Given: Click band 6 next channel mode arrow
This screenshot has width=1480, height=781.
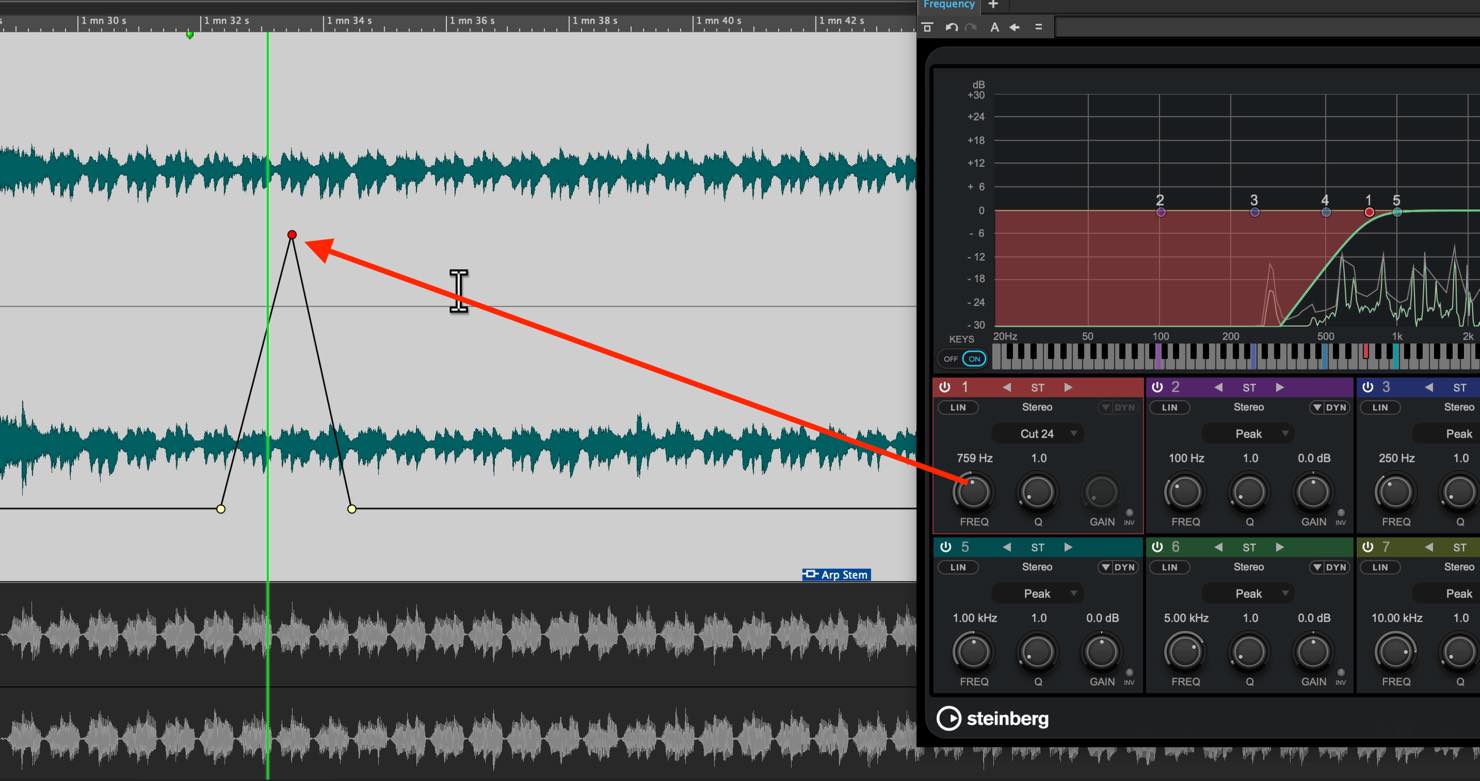Looking at the screenshot, I should 1279,547.
